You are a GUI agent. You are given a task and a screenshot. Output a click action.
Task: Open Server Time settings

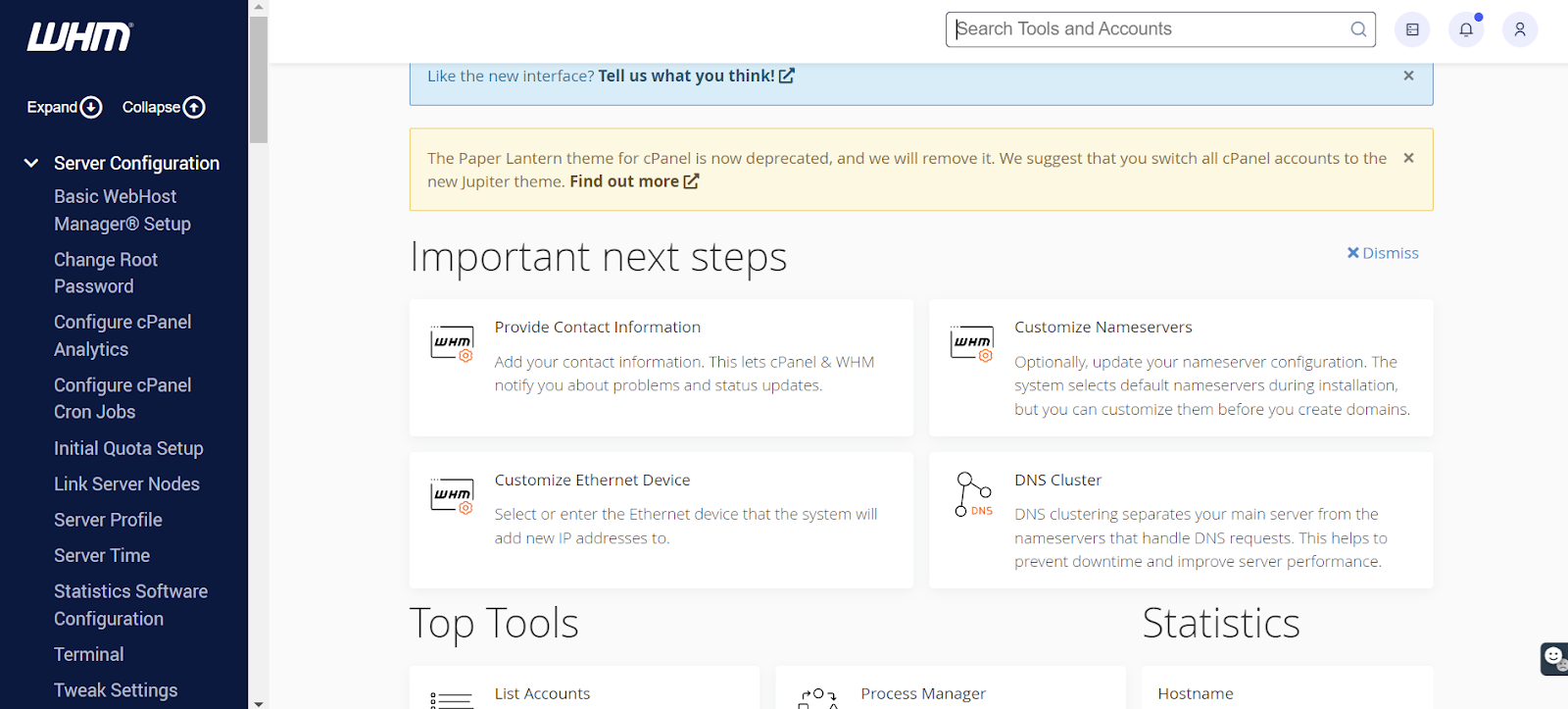[102, 555]
